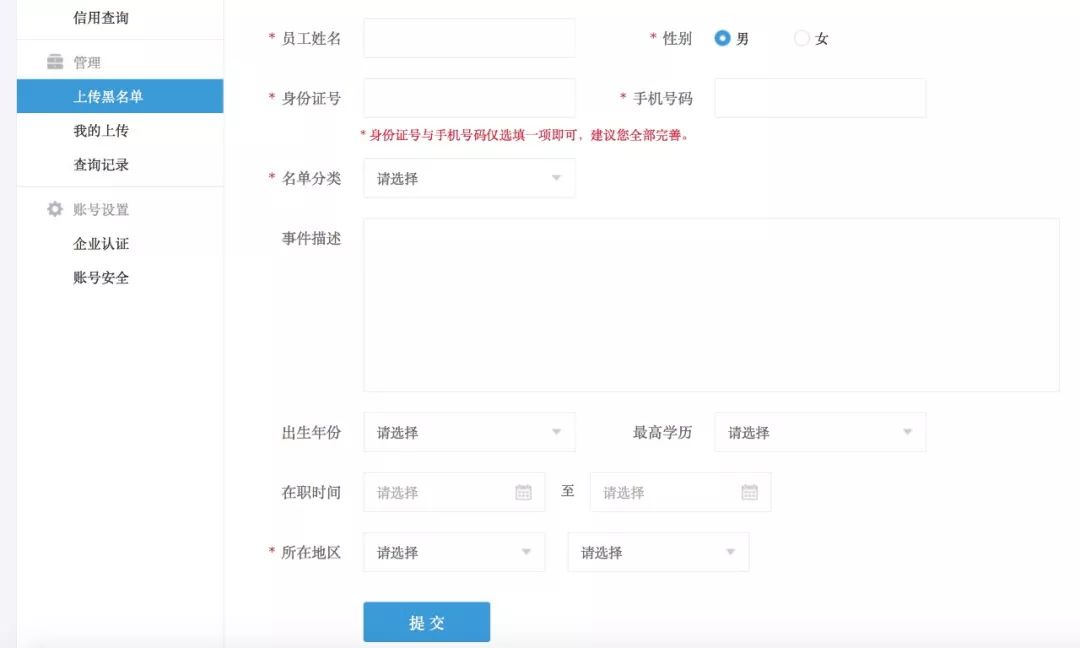1080x648 pixels.
Task: Click the blue 提交 submit button
Action: click(426, 621)
